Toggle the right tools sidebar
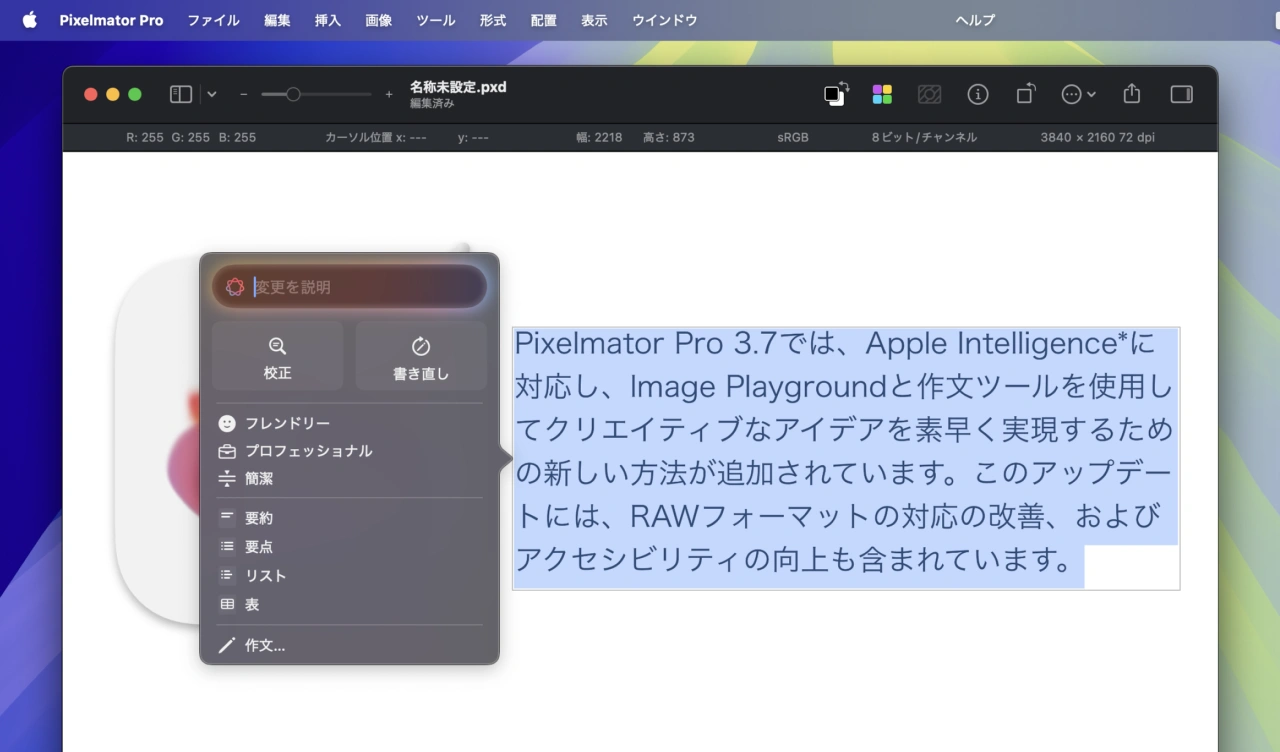Screen dimensions: 1280x752 tap(1181, 94)
